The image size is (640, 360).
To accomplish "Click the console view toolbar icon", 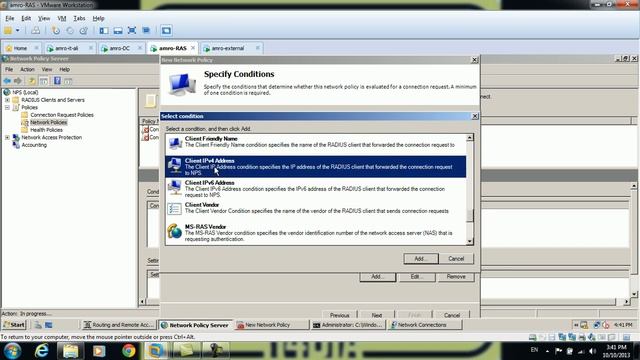I will [x=166, y=31].
